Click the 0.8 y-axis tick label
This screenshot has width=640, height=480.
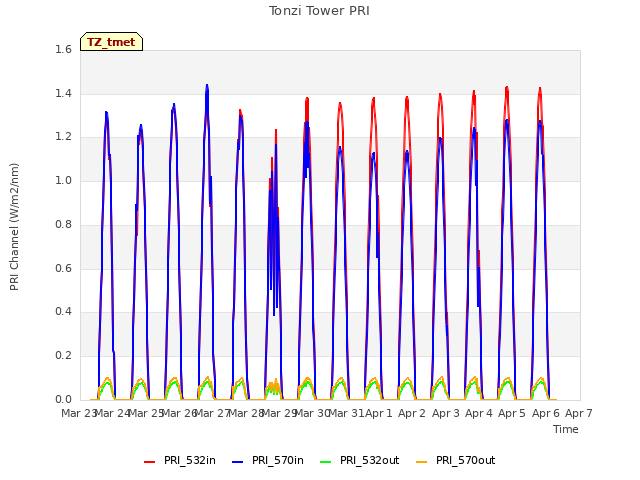63,224
